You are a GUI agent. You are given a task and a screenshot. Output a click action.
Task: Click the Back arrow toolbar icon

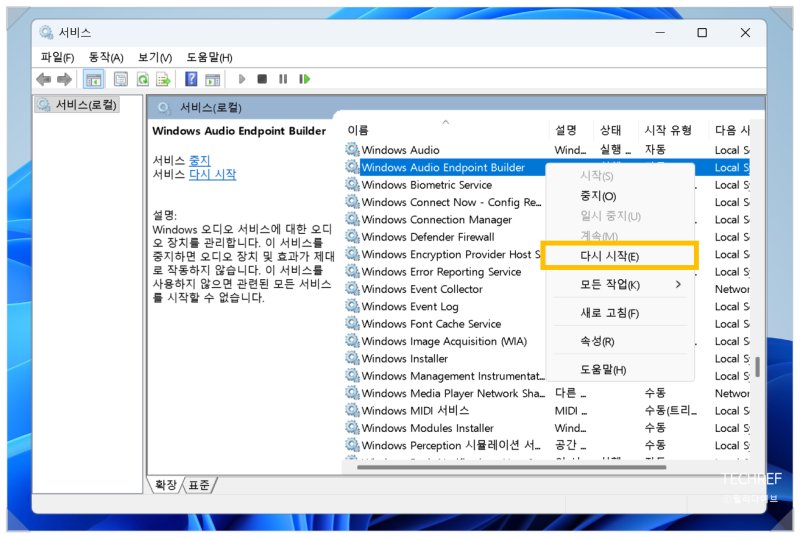44,79
